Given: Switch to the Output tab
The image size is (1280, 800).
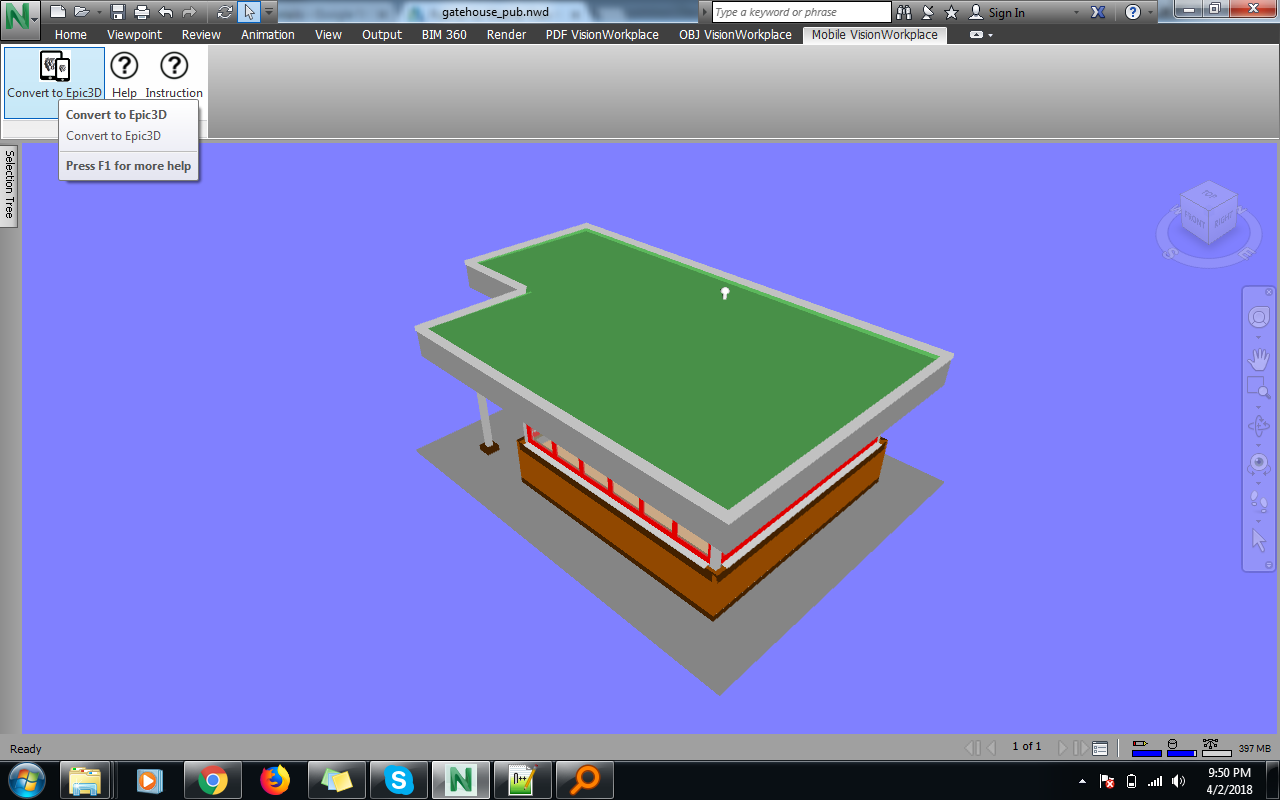Looking at the screenshot, I should [x=382, y=34].
